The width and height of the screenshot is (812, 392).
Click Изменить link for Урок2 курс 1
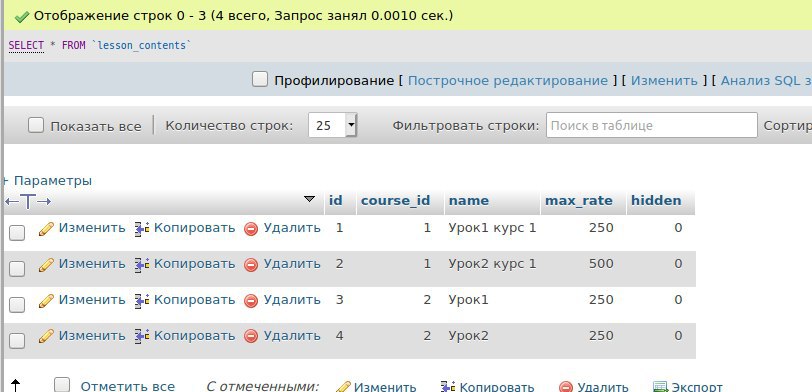(x=92, y=264)
